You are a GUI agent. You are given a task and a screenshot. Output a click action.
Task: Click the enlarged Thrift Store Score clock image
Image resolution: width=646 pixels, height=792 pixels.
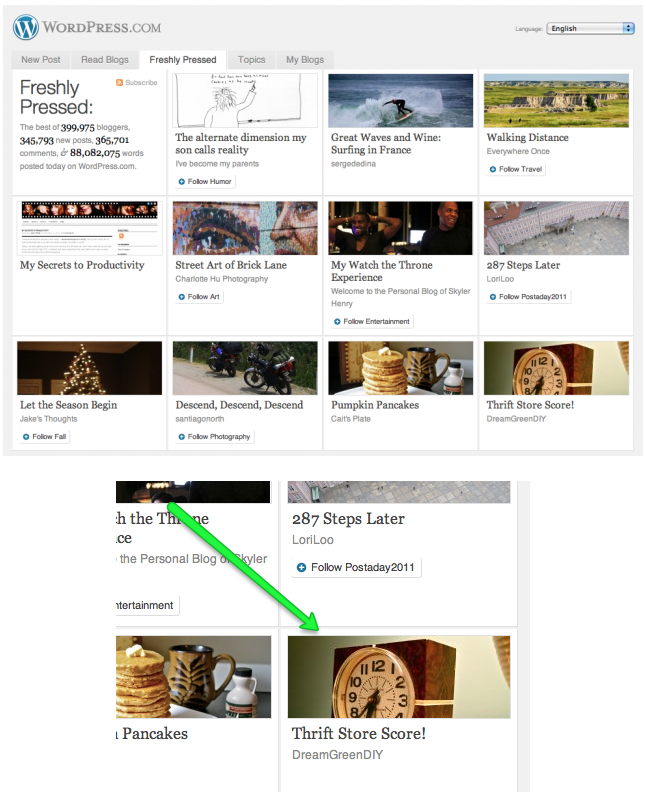coord(398,676)
